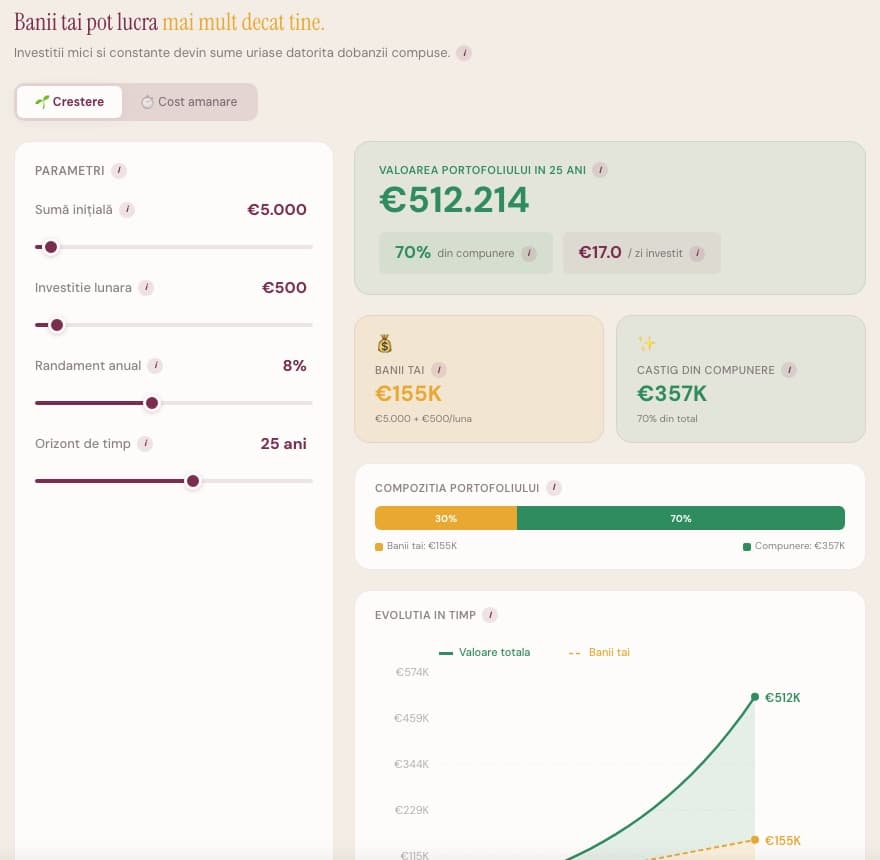Click the €500 monthly investment value
Screen dimensions: 880x860
coord(284,287)
